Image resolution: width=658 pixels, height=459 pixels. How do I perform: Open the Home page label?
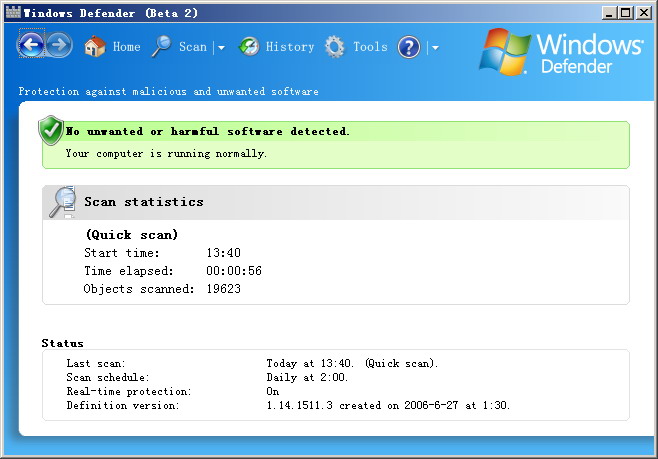coord(126,47)
